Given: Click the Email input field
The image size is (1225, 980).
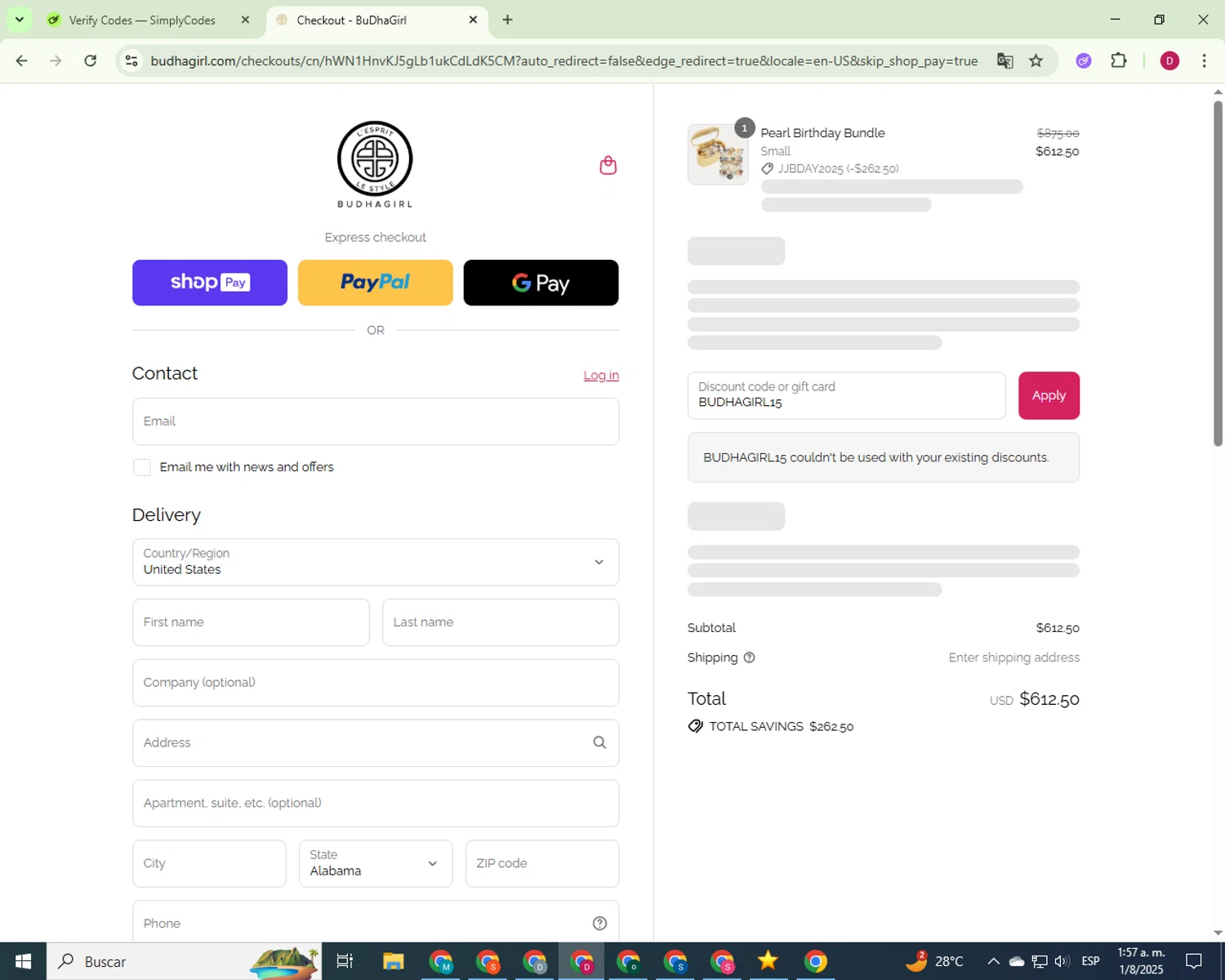Looking at the screenshot, I should coord(376,421).
